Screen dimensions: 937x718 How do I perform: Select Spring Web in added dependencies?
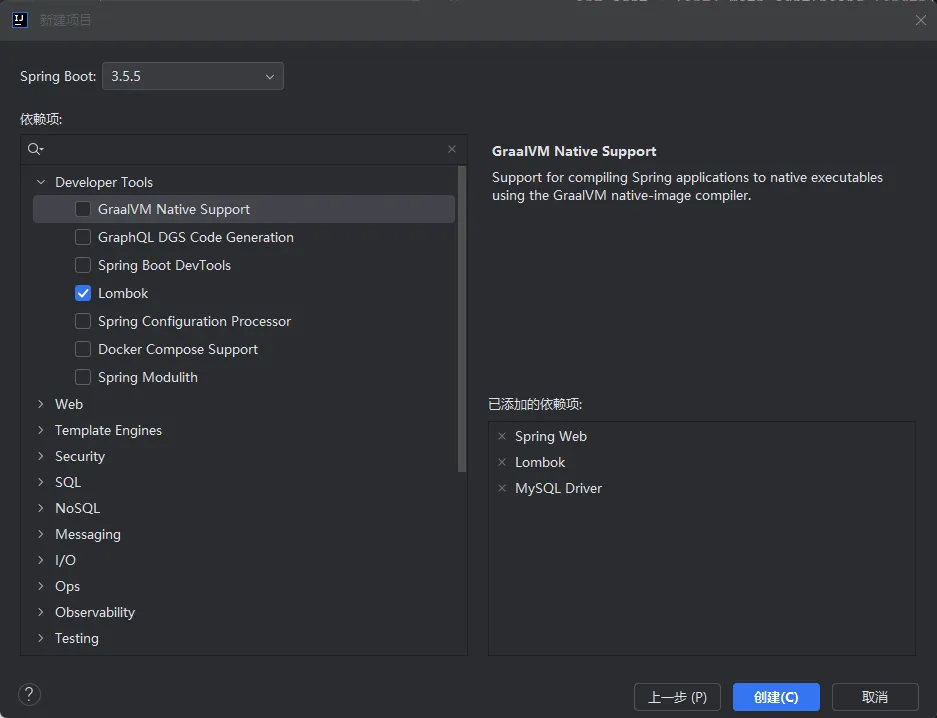[550, 436]
